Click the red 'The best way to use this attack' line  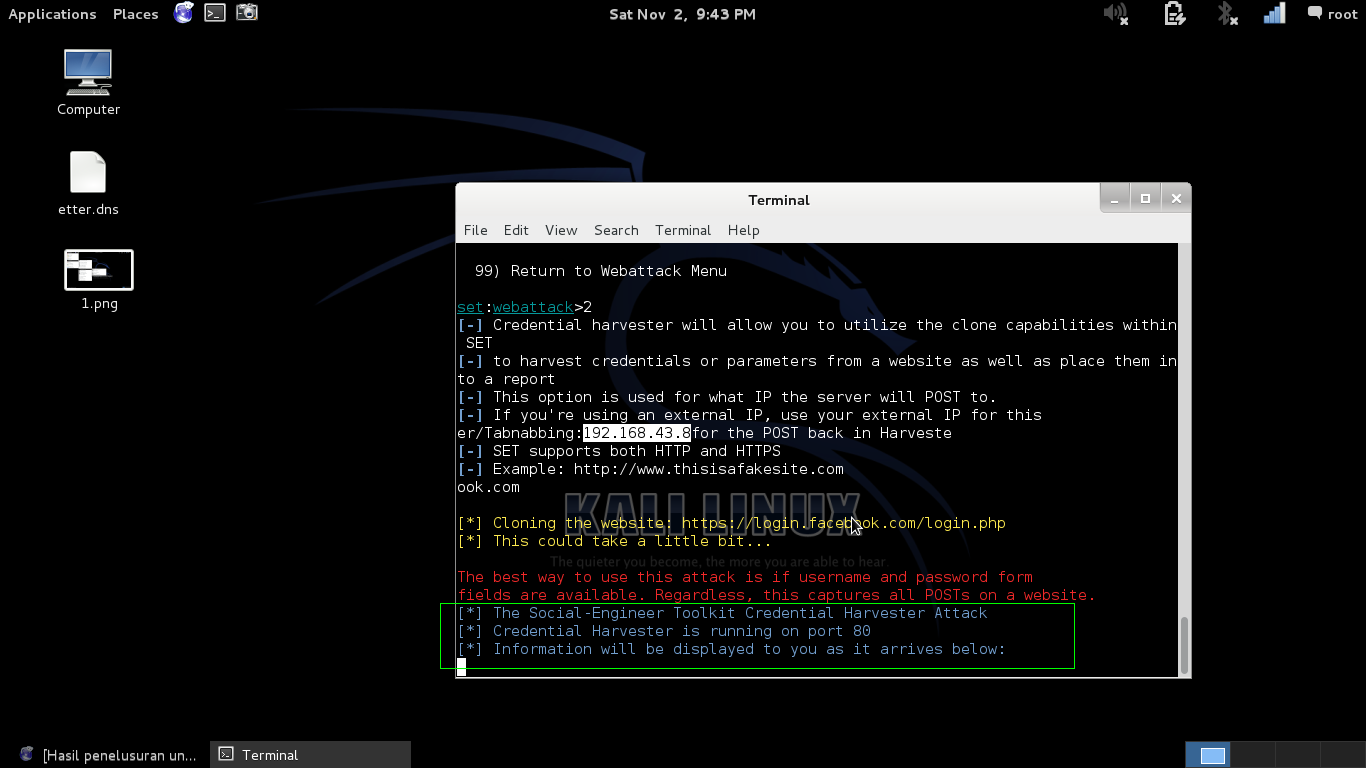[x=745, y=577]
